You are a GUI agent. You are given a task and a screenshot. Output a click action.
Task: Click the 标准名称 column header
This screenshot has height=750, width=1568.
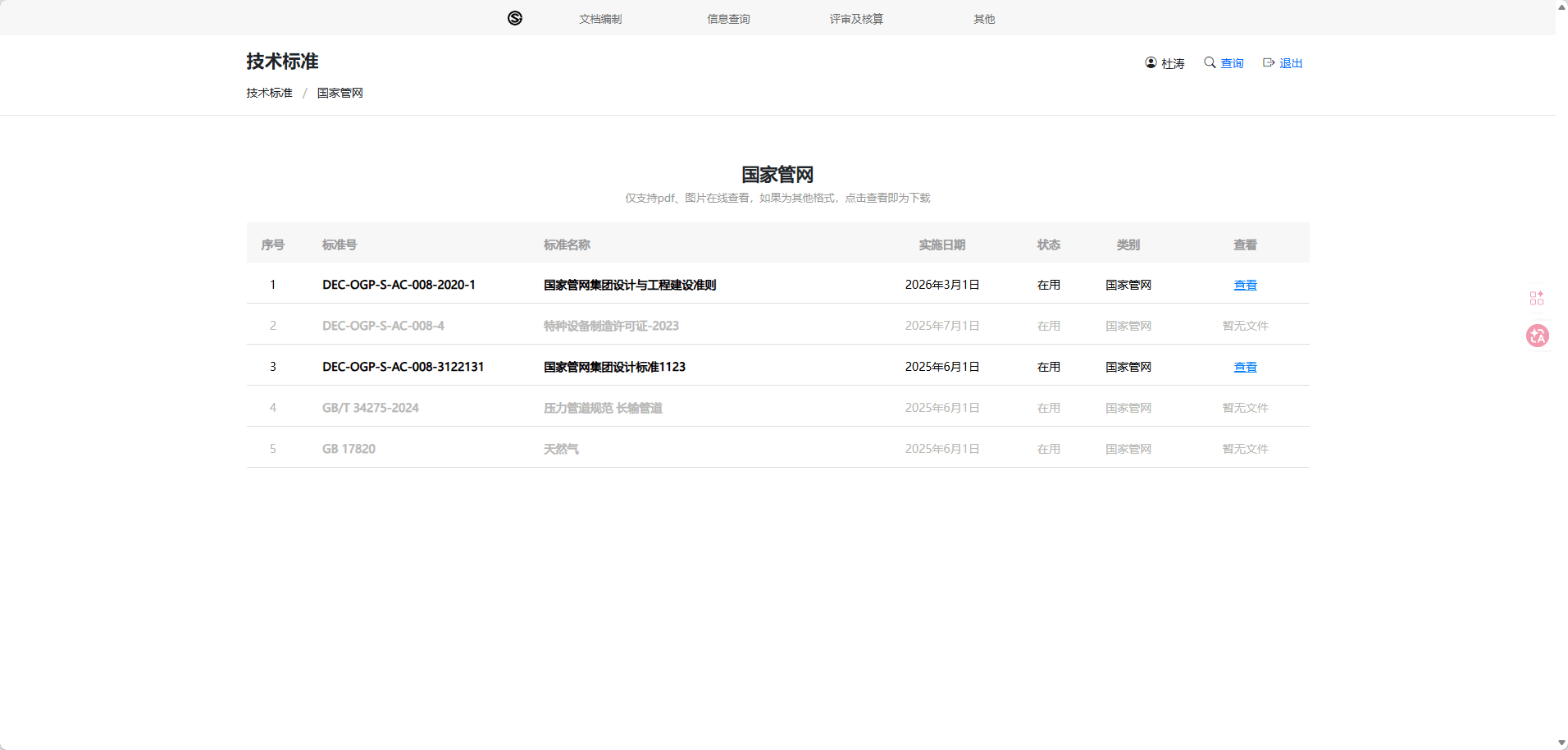567,245
